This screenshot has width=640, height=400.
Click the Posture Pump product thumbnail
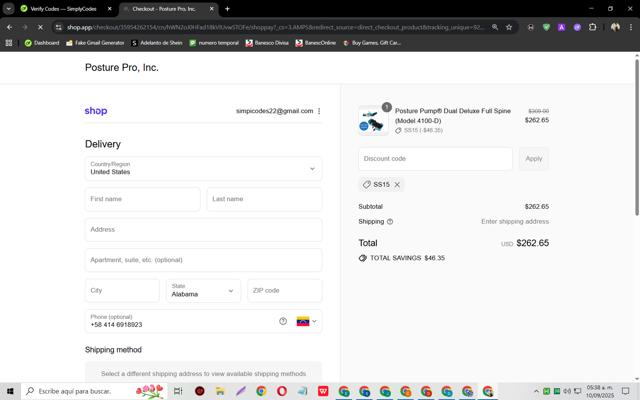(x=373, y=120)
